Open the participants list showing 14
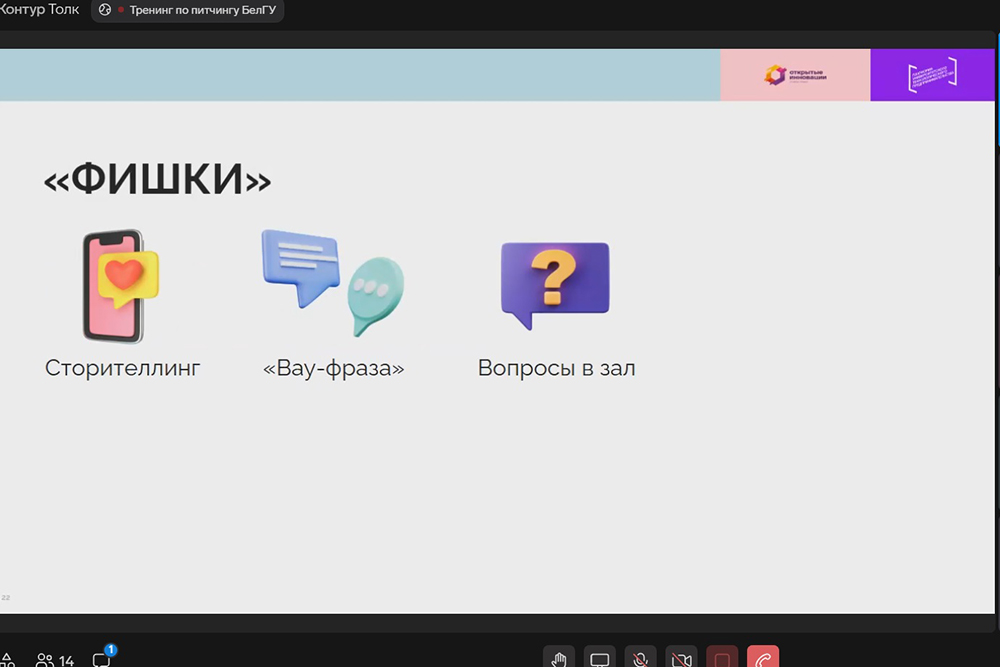The height and width of the screenshot is (667, 1000). click(x=56, y=660)
